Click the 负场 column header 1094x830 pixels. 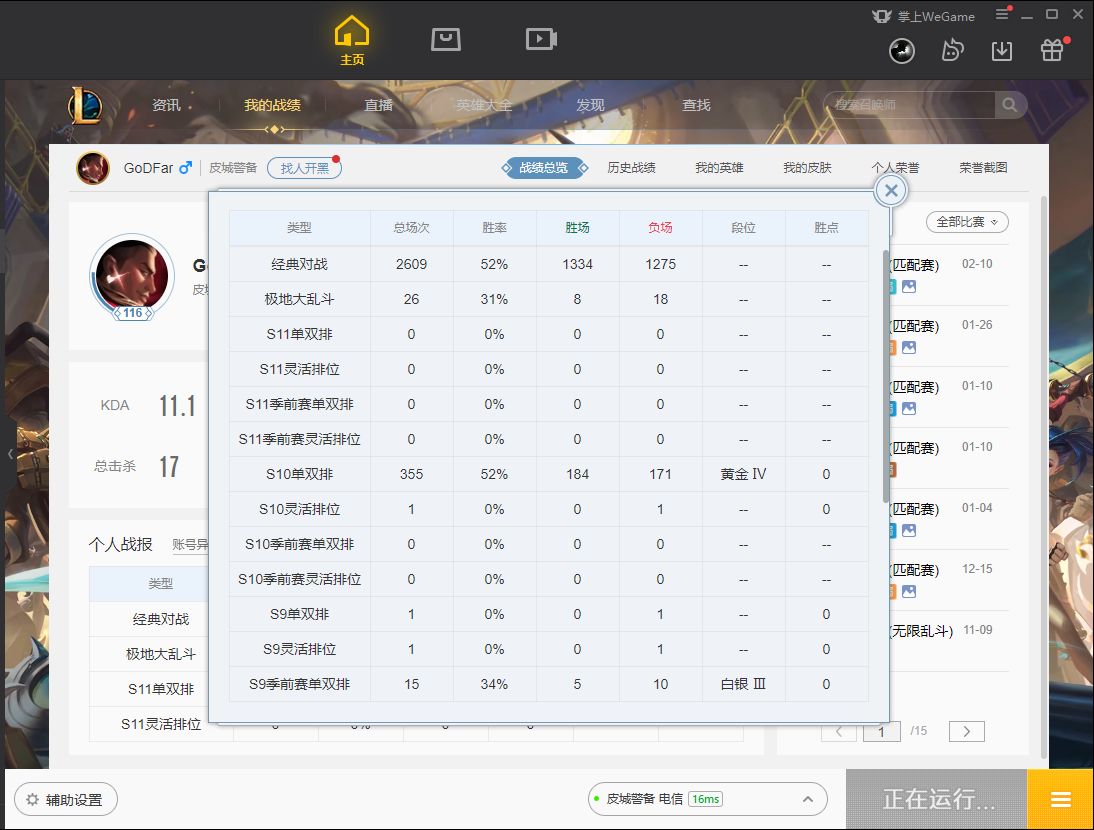[x=660, y=228]
